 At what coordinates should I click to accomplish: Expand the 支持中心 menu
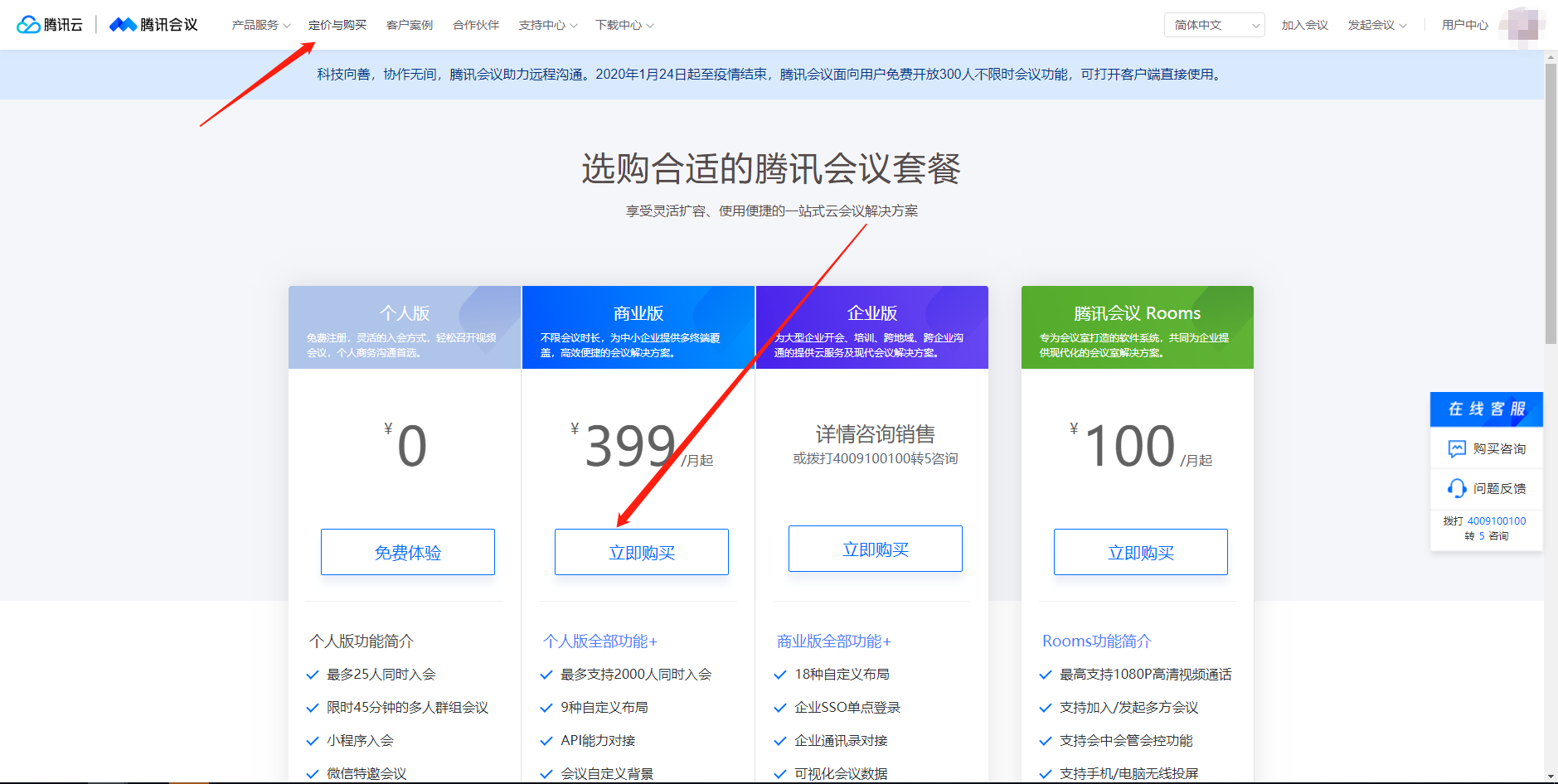coord(548,25)
